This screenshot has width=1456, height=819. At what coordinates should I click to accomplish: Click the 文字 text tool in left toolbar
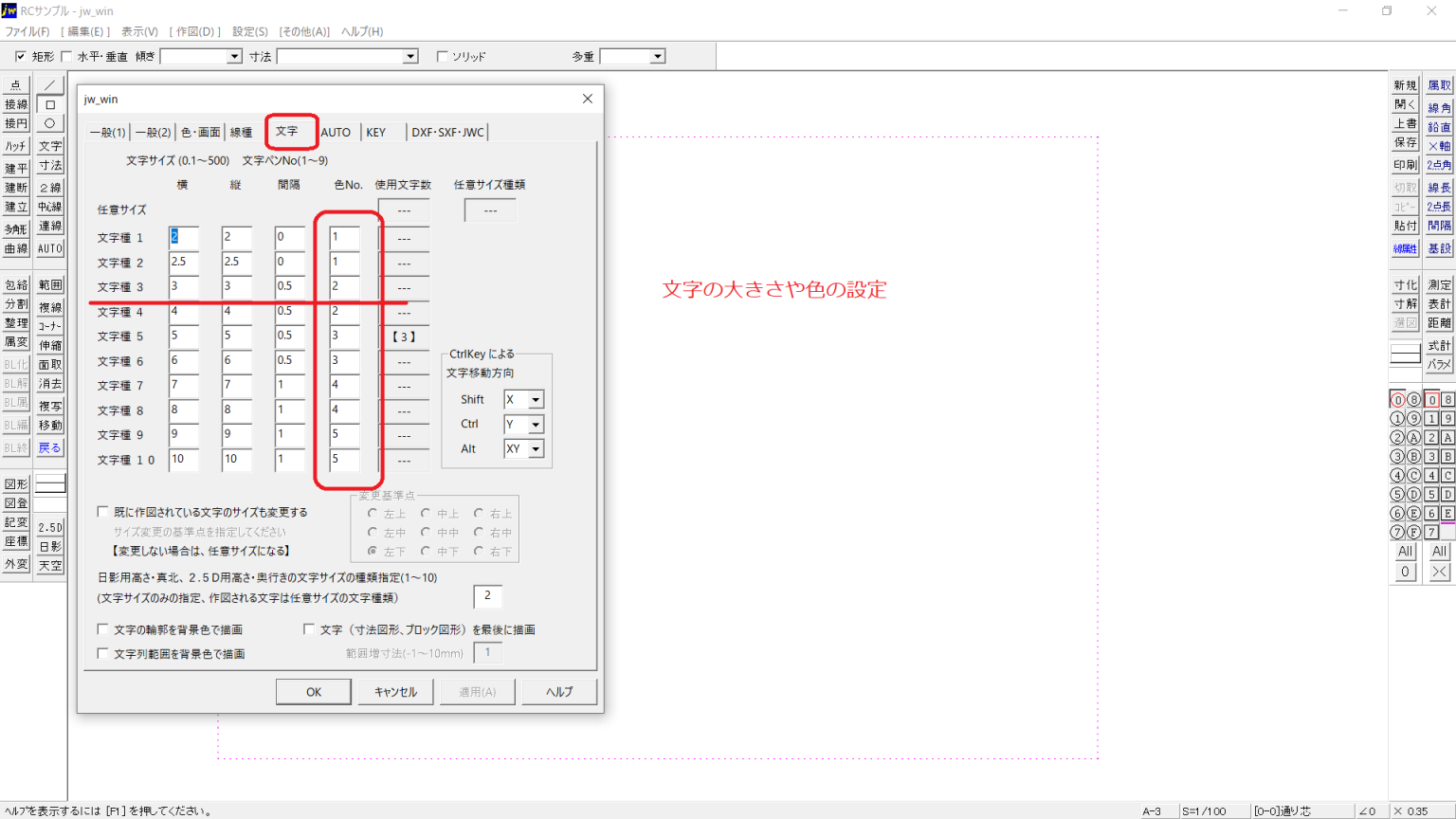[x=50, y=146]
